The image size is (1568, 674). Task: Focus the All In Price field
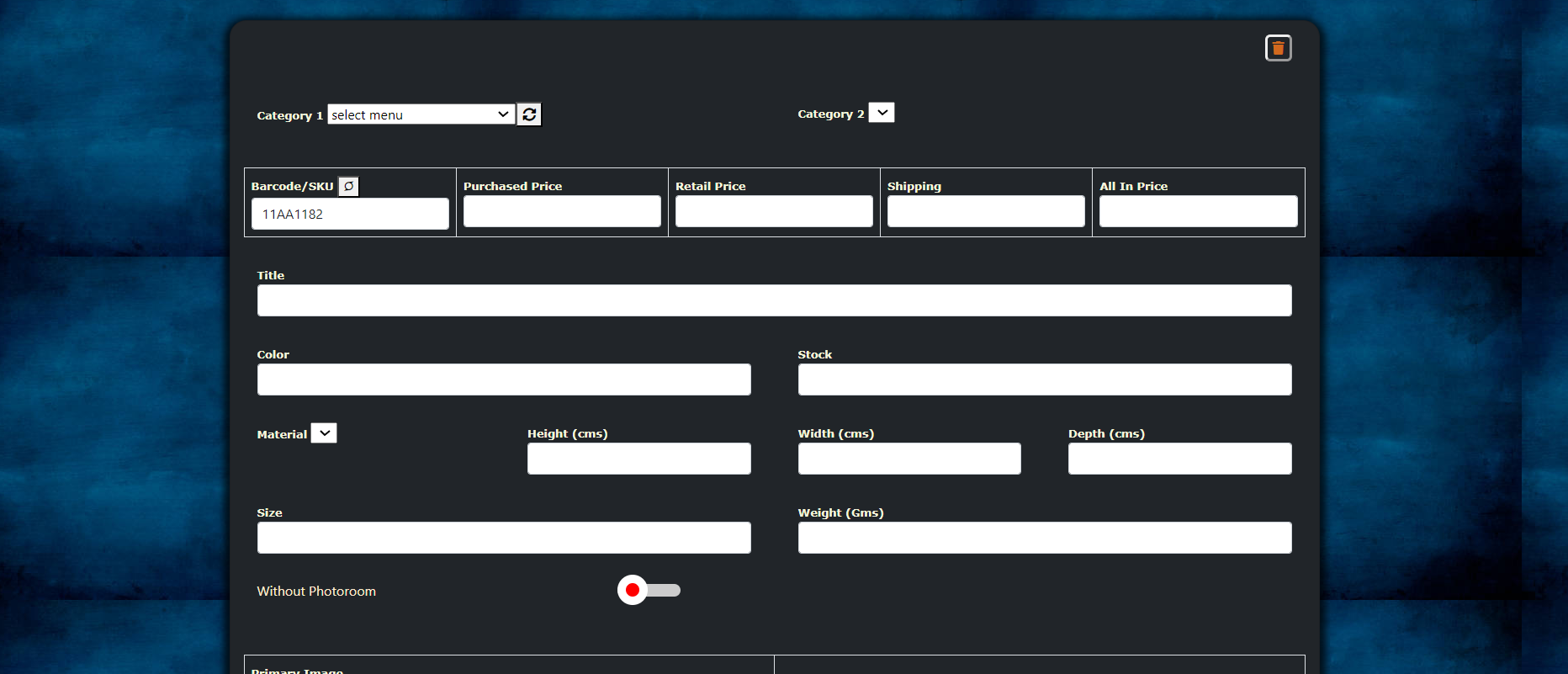click(x=1198, y=211)
